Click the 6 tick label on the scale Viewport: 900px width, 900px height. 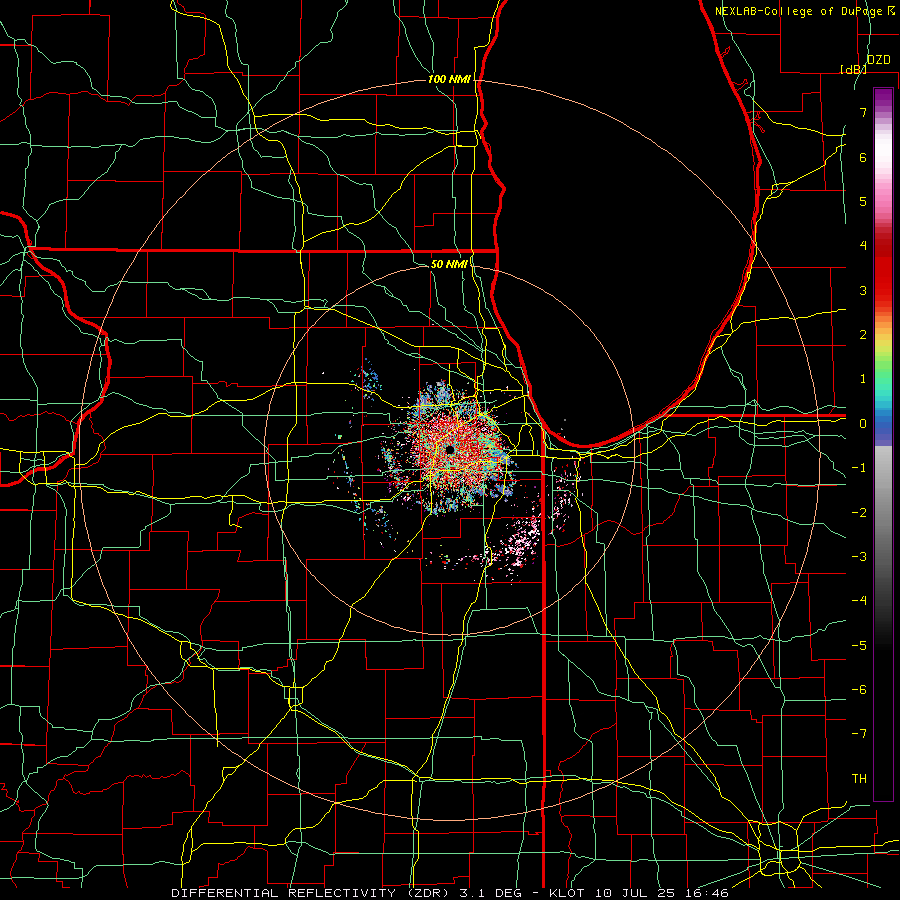click(863, 157)
